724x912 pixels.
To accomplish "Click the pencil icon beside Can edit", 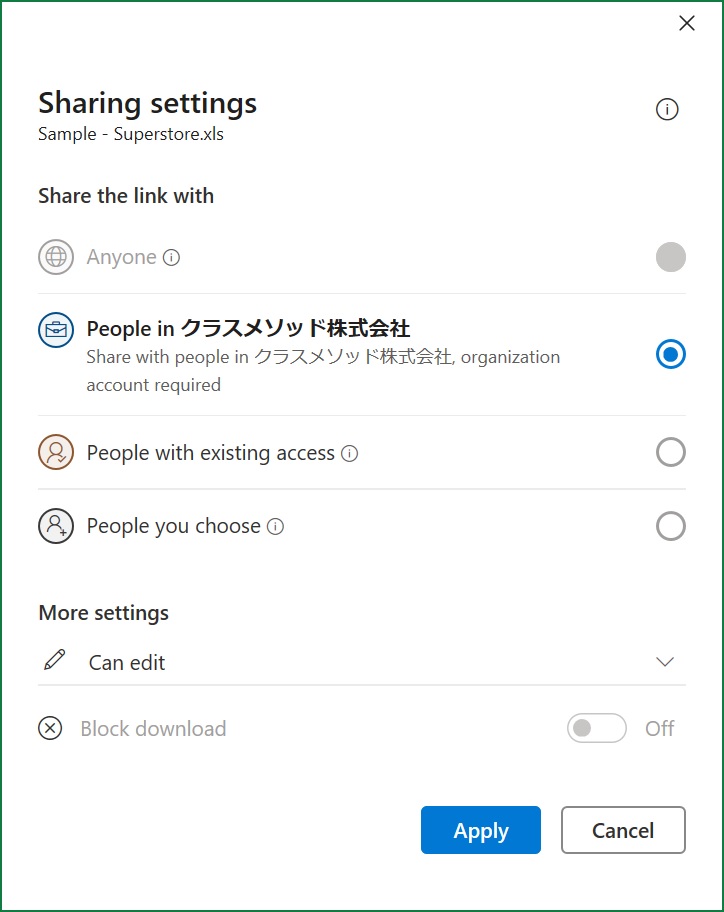I will click(x=55, y=660).
